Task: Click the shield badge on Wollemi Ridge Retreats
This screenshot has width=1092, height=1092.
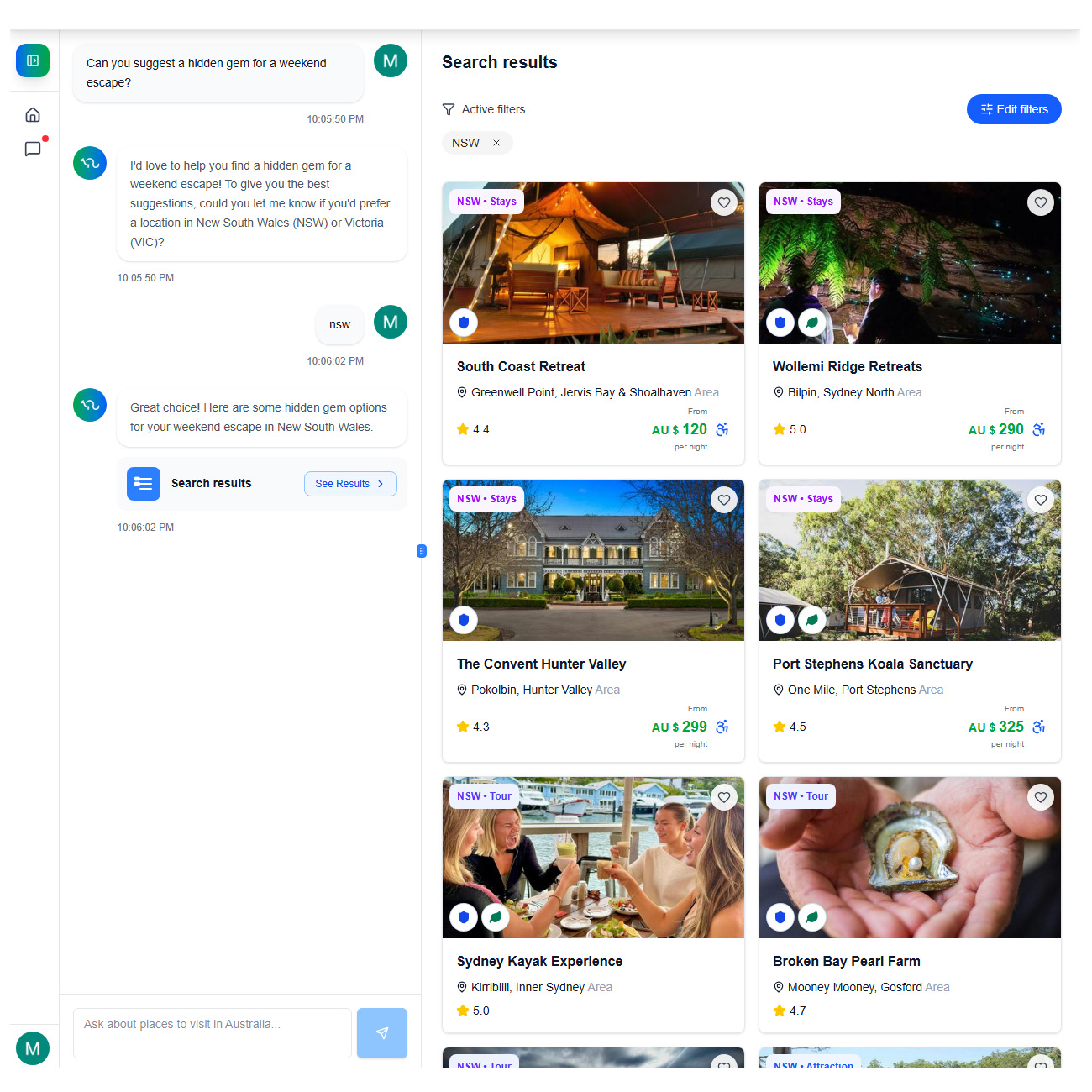Action: point(780,323)
